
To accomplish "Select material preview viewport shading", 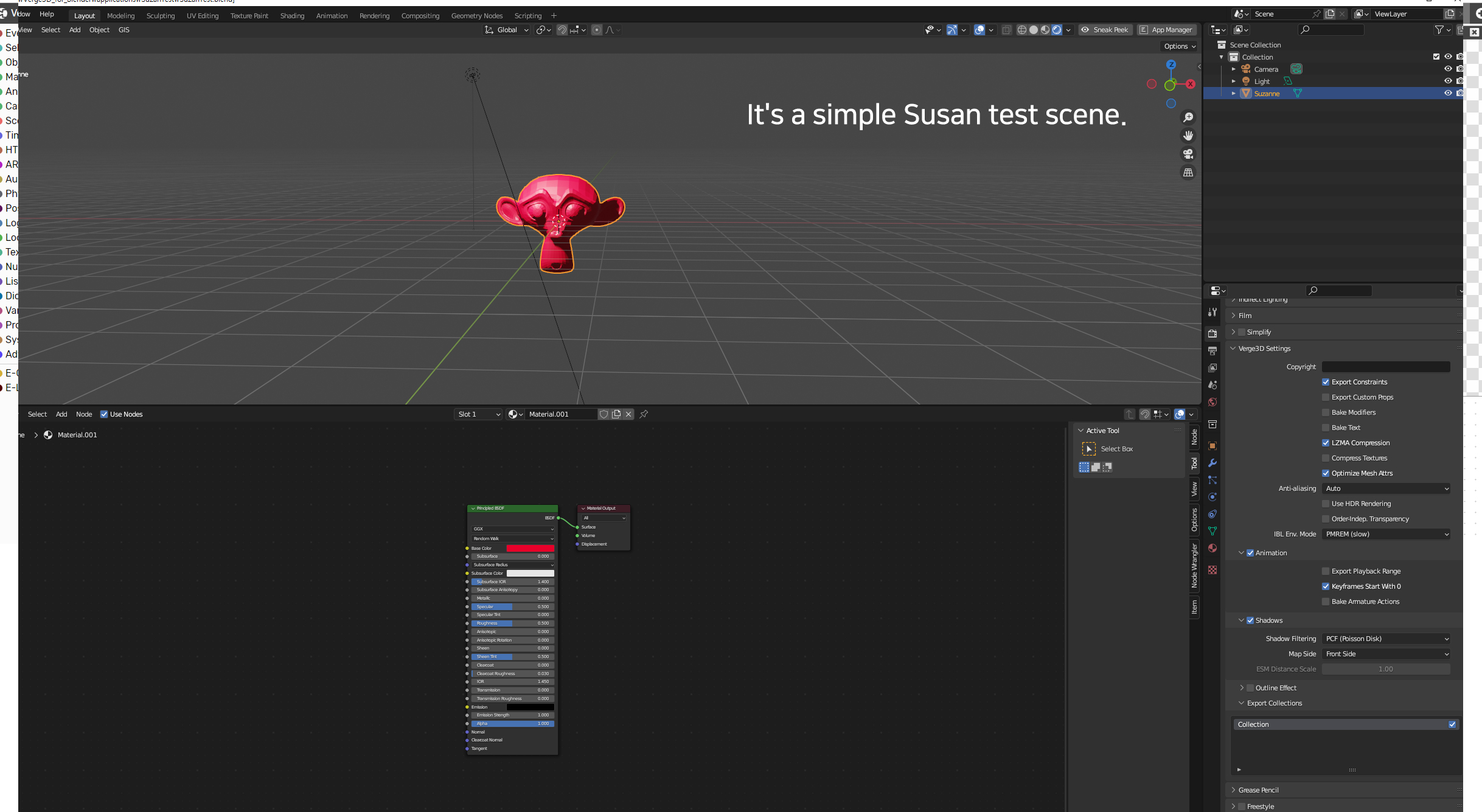I will [x=1045, y=30].
